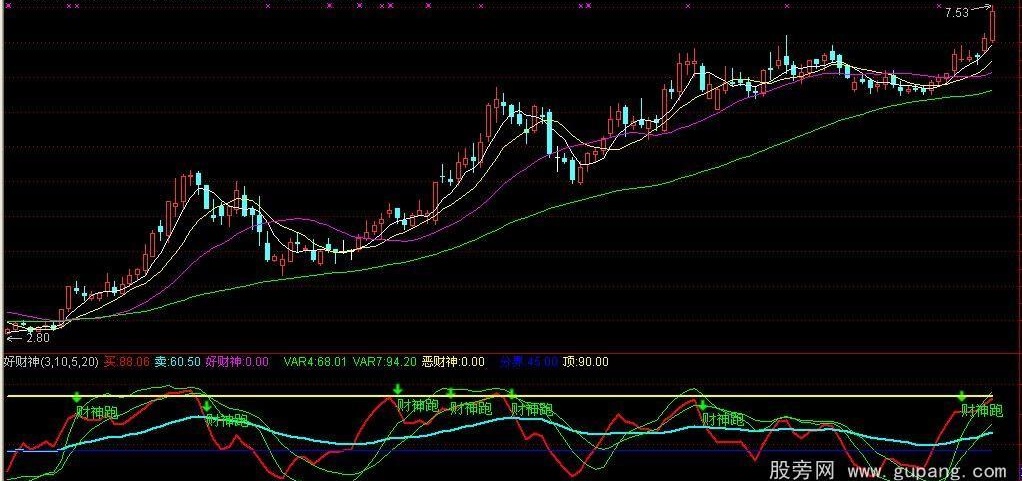Click the magenta 好财神:0.00 readout

point(237,362)
